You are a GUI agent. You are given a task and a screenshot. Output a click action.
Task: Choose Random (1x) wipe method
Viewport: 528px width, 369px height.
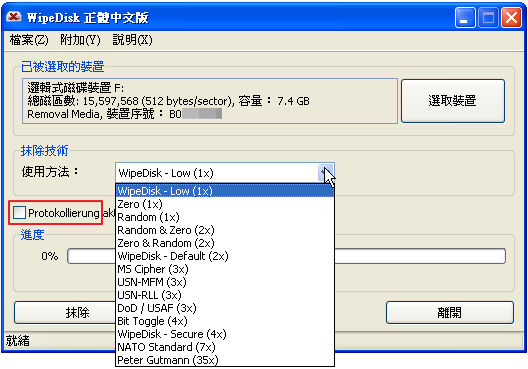click(225, 217)
